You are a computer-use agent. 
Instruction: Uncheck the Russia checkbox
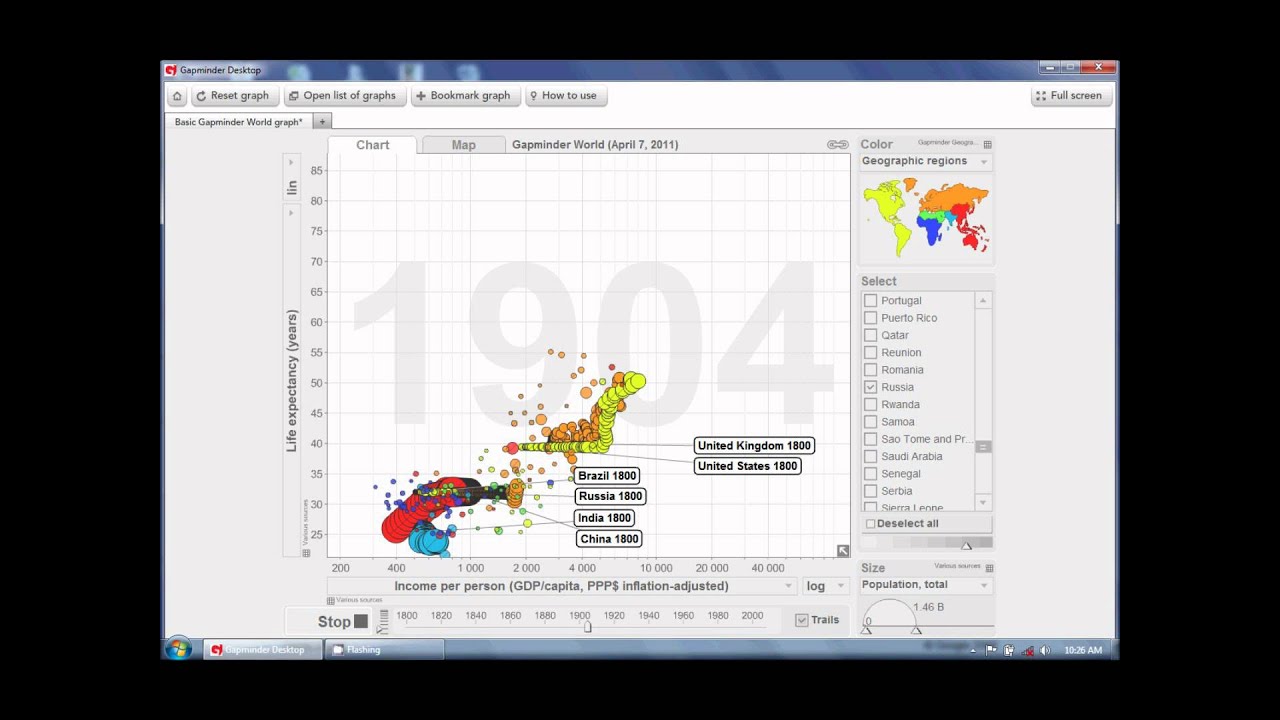pyautogui.click(x=870, y=387)
